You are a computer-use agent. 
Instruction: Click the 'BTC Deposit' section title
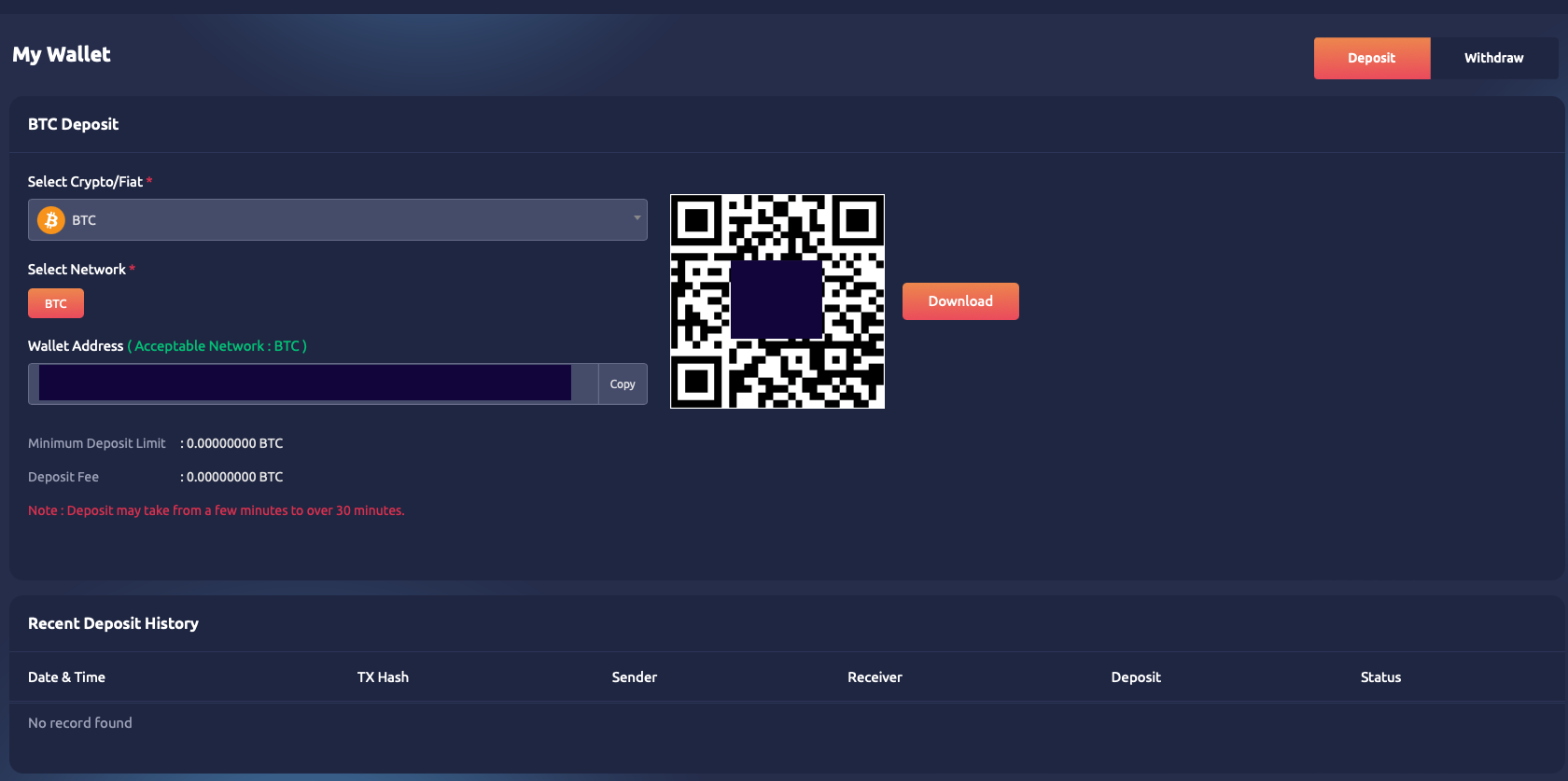point(73,124)
